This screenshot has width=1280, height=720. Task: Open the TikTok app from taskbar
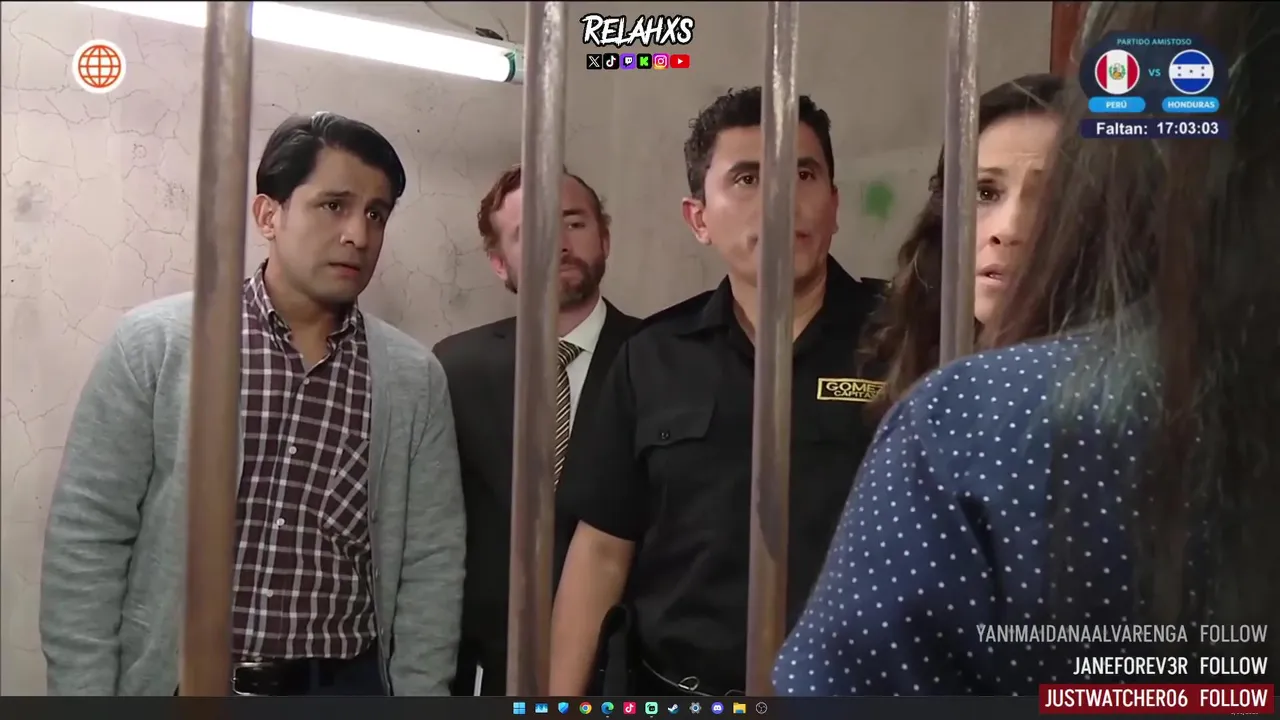(x=629, y=708)
